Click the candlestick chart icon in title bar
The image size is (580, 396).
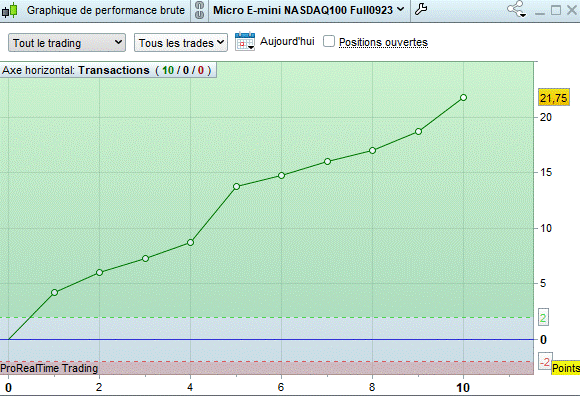(x=10, y=10)
